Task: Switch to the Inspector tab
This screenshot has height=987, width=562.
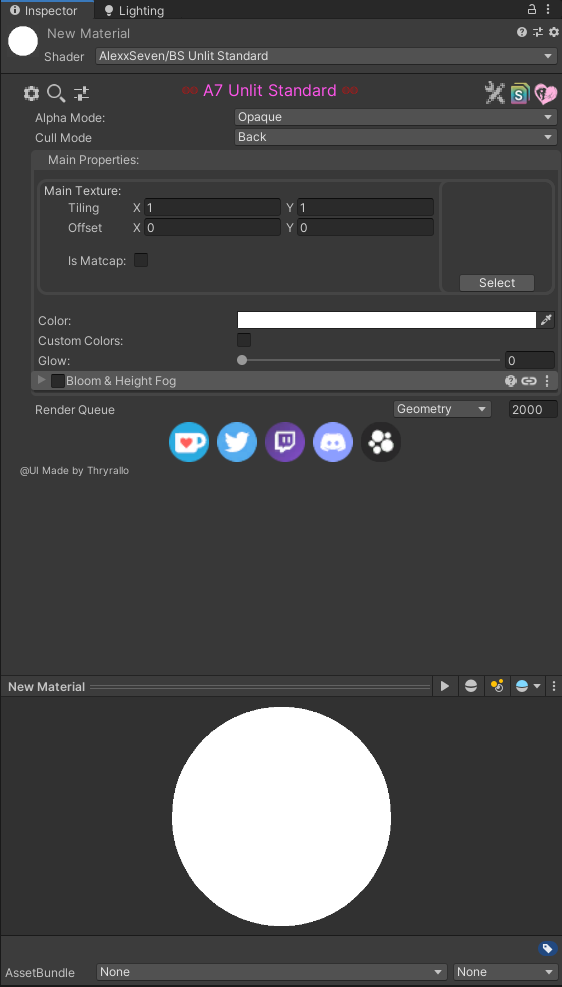Action: [47, 10]
